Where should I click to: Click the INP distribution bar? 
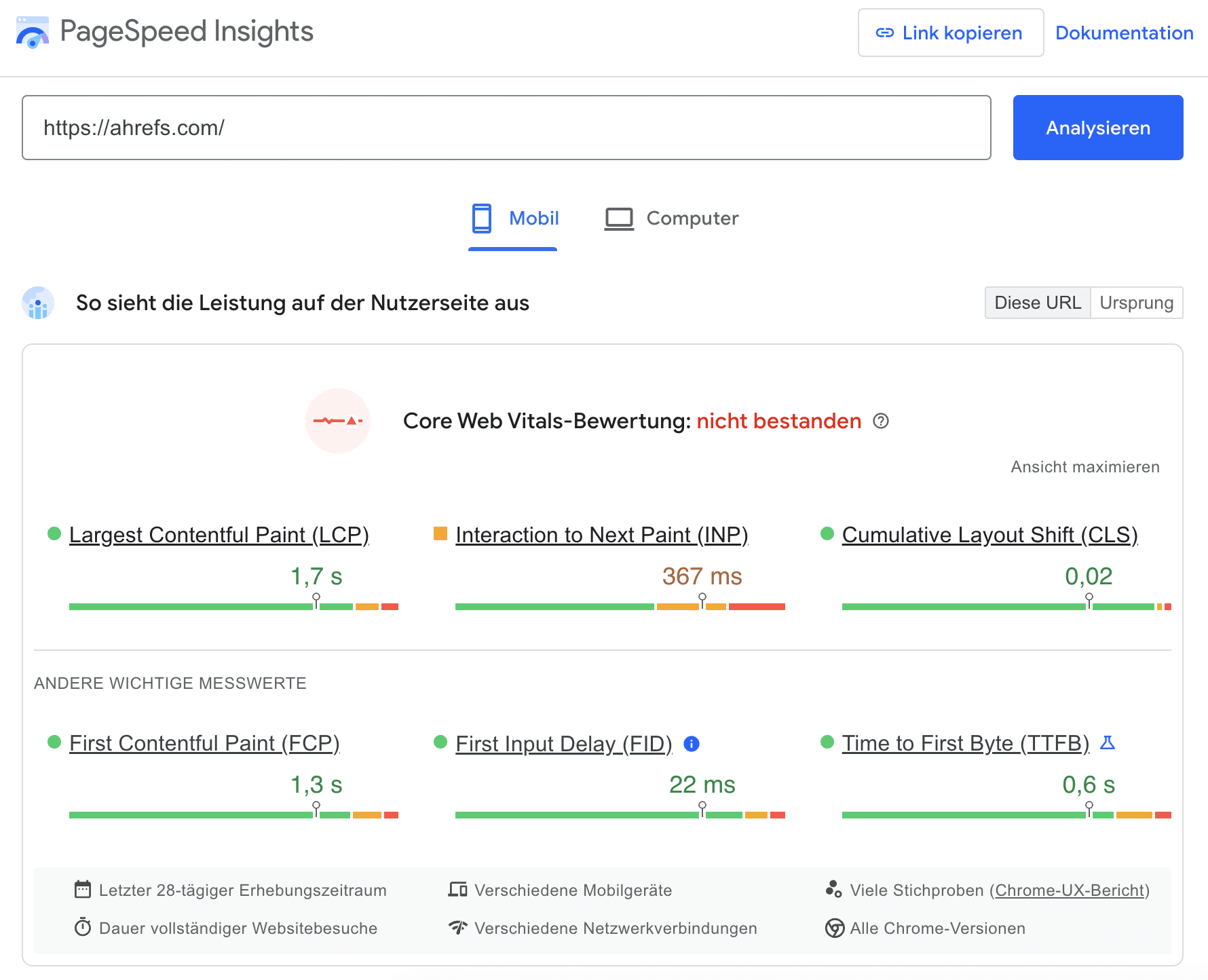(x=620, y=607)
